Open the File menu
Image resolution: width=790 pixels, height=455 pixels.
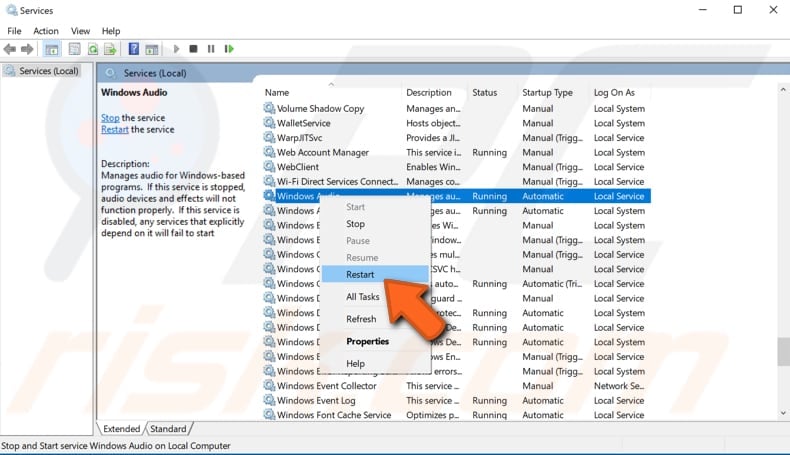tap(14, 31)
